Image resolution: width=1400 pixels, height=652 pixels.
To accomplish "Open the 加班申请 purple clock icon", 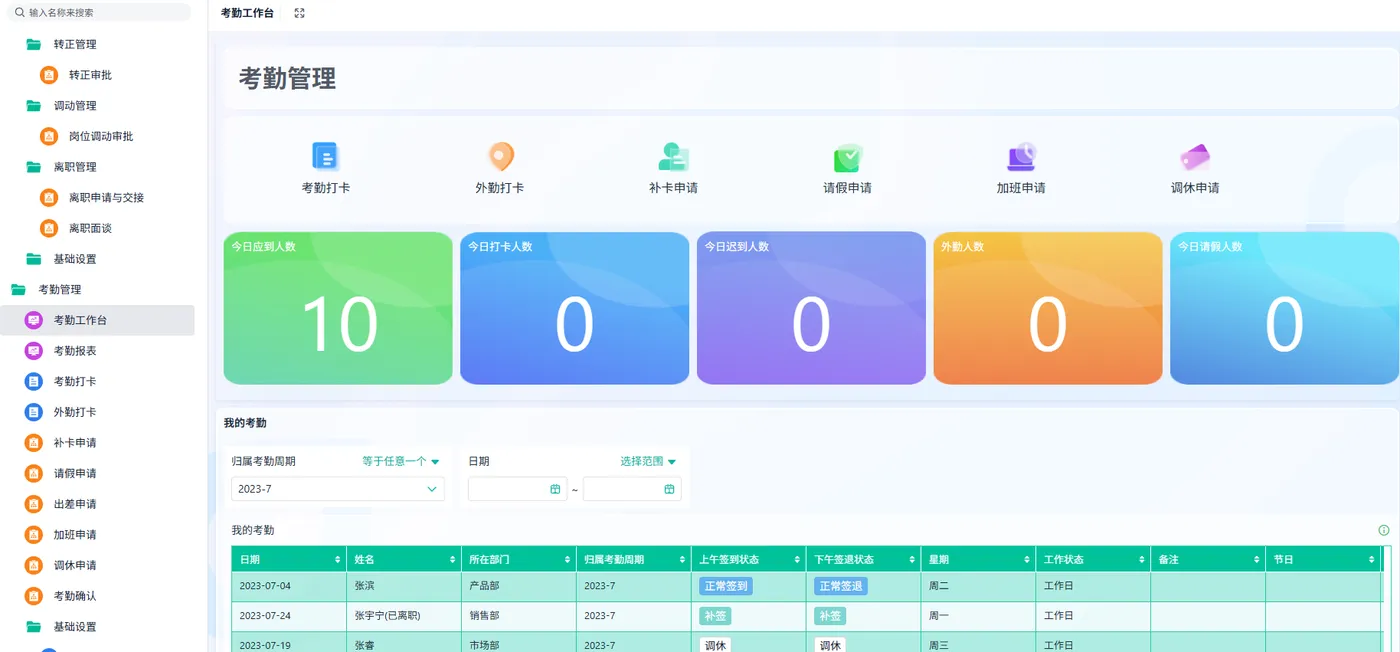I will coord(1021,156).
